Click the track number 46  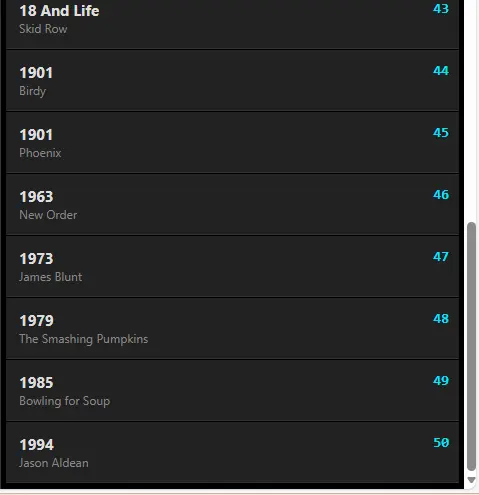click(441, 195)
